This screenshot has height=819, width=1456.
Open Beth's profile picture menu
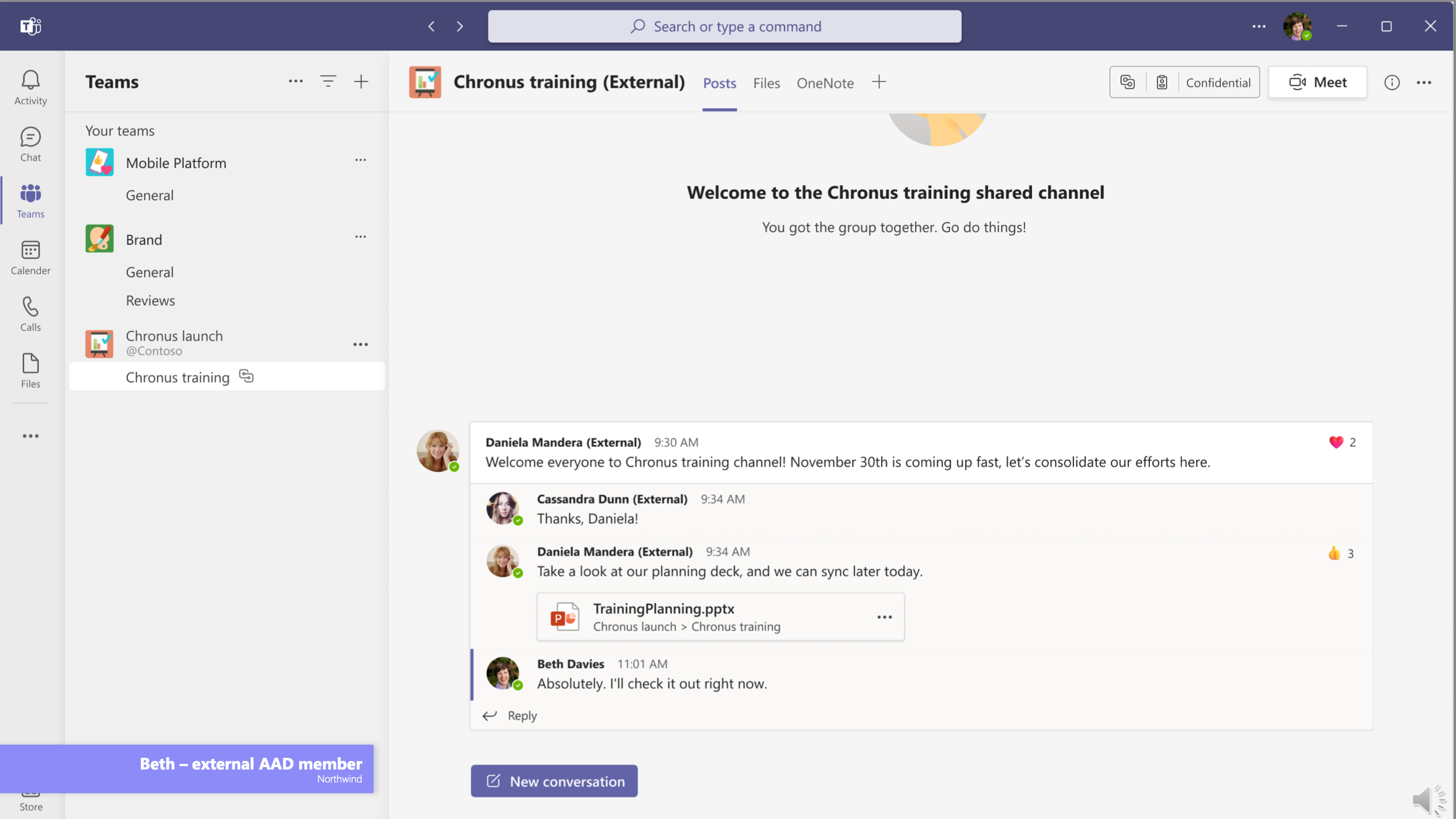(1297, 26)
